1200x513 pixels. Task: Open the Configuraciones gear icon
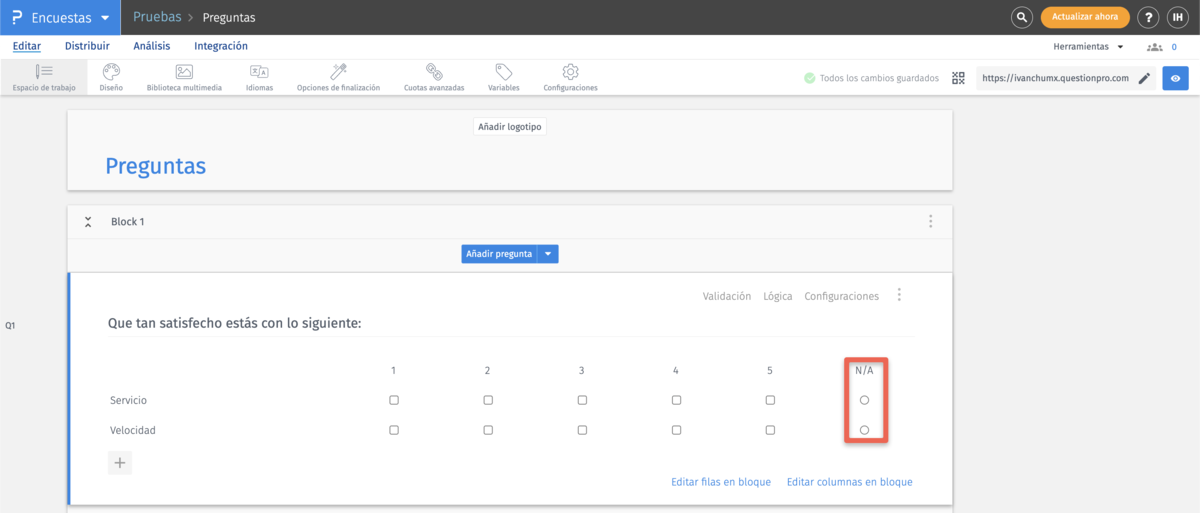pos(571,72)
